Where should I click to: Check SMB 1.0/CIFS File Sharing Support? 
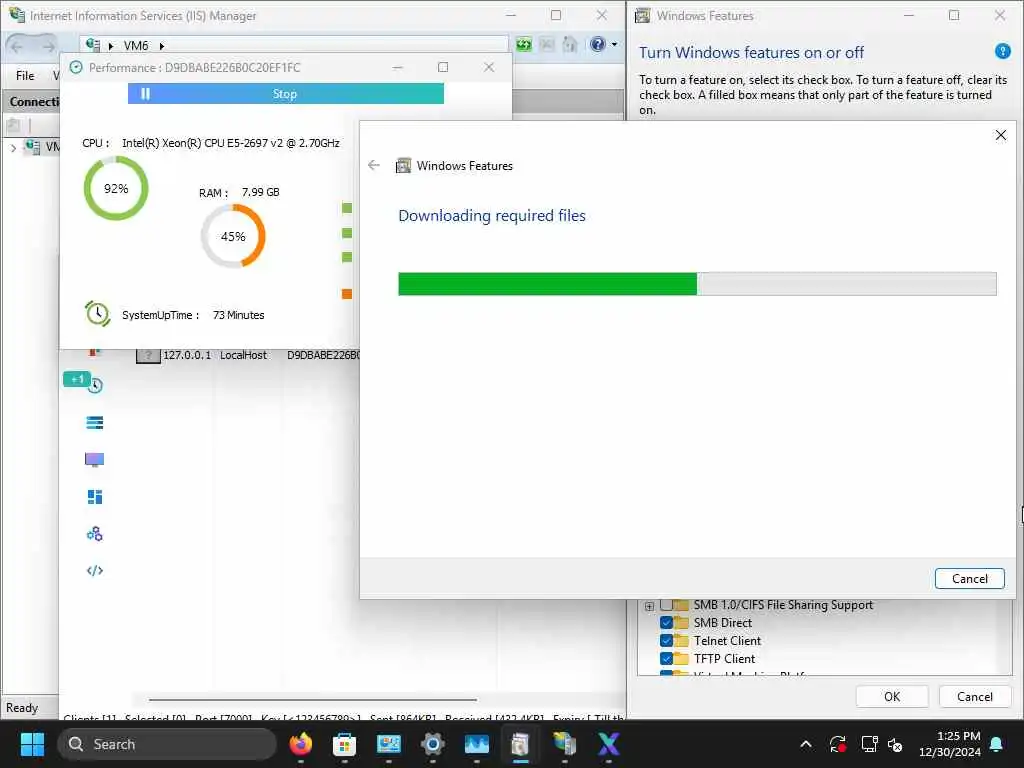coord(666,605)
